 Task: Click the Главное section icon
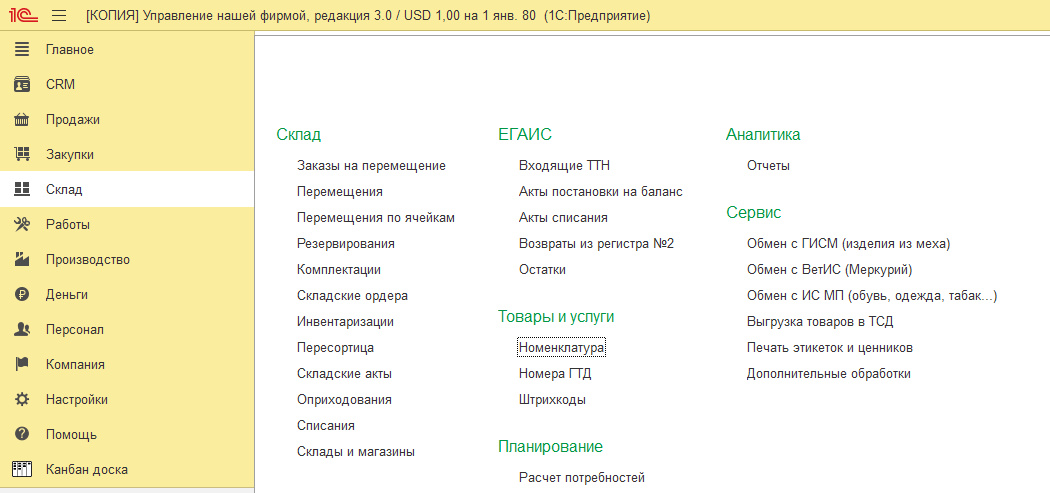click(22, 50)
